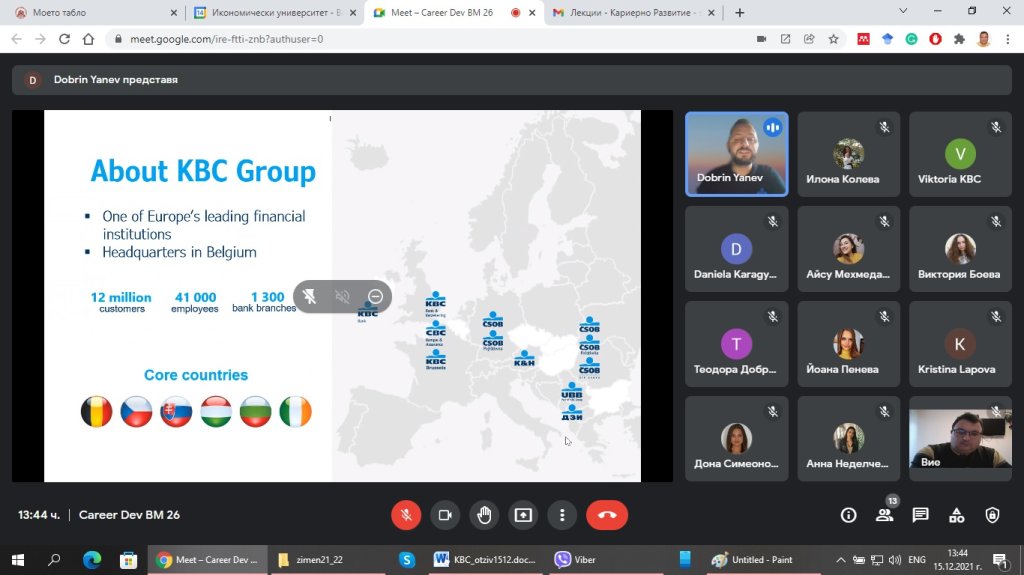Open volume control in system tray
The image size is (1024, 575).
coord(895,560)
